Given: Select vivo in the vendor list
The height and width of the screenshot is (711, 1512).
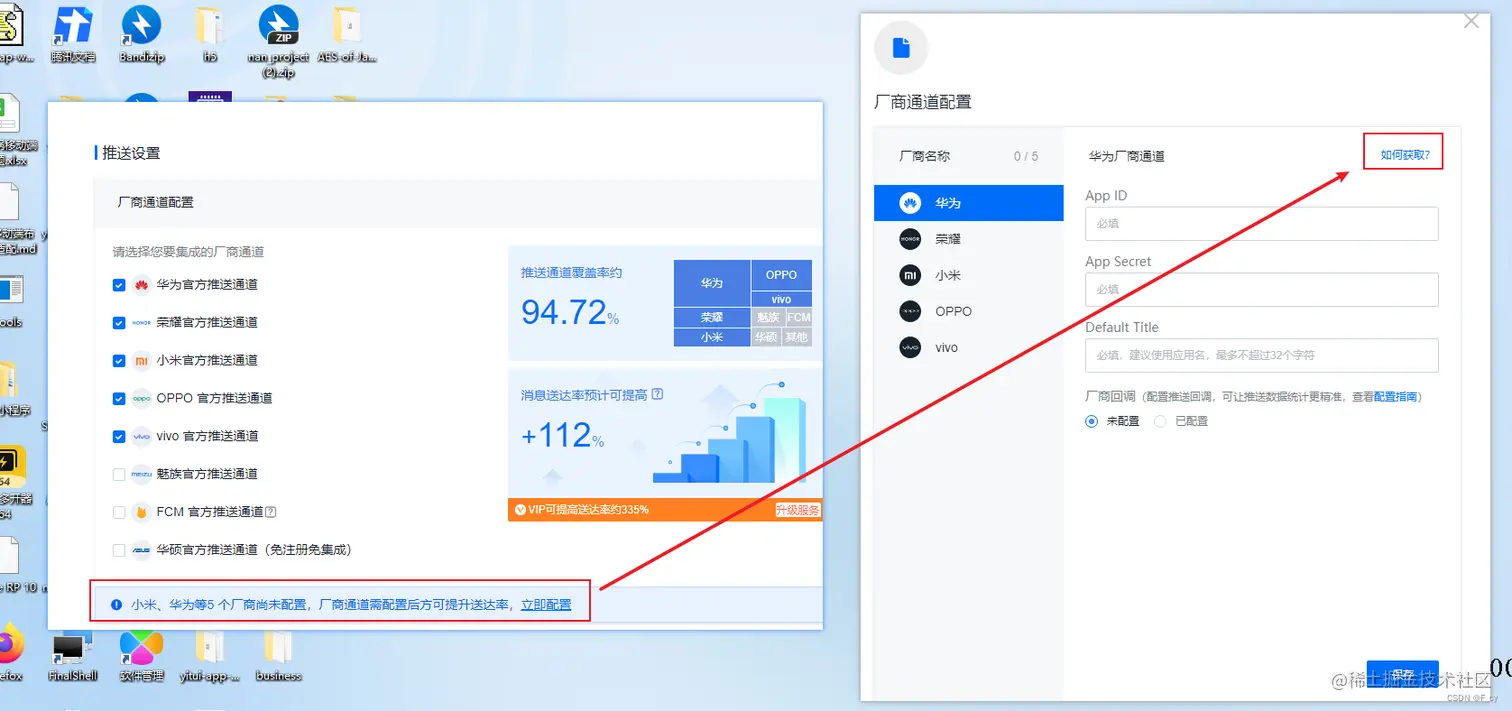Looking at the screenshot, I should point(968,347).
